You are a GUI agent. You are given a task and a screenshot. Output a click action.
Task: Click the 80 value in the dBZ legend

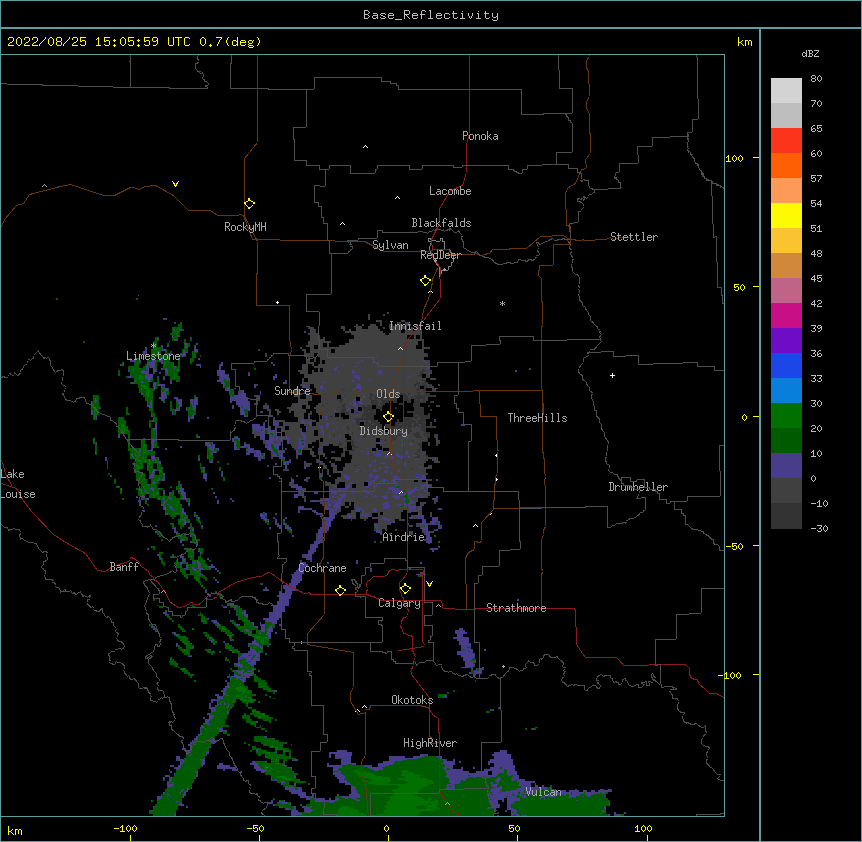[816, 79]
